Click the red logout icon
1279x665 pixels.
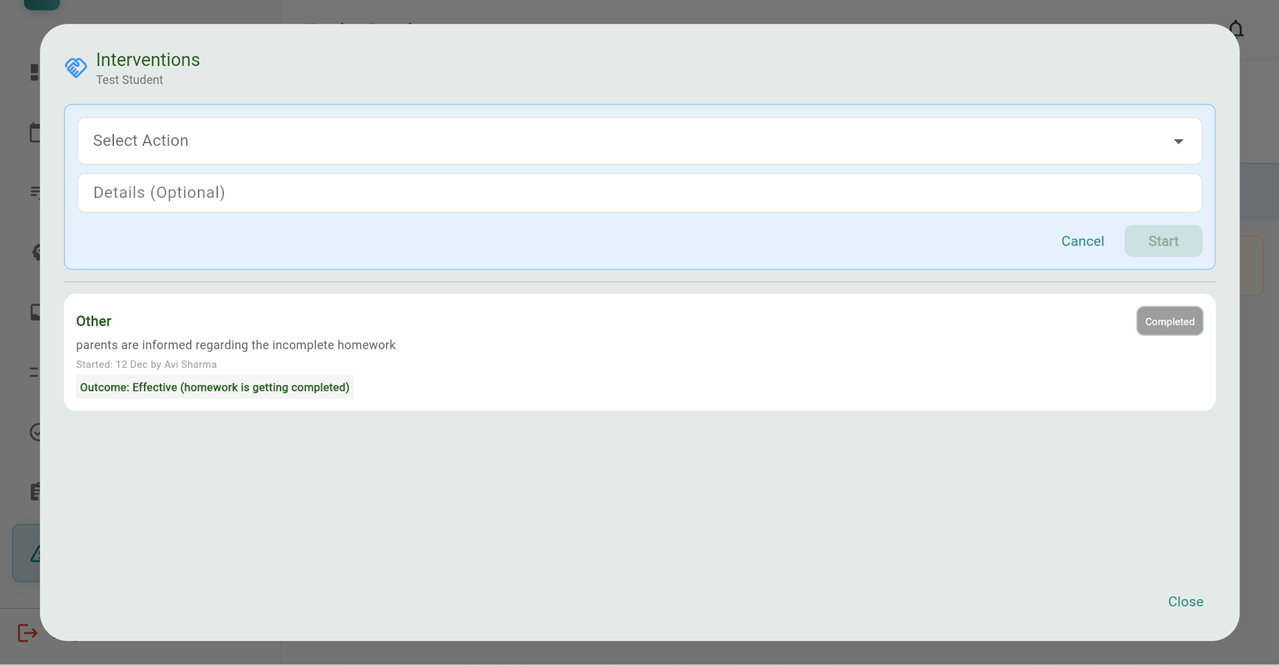pos(27,633)
